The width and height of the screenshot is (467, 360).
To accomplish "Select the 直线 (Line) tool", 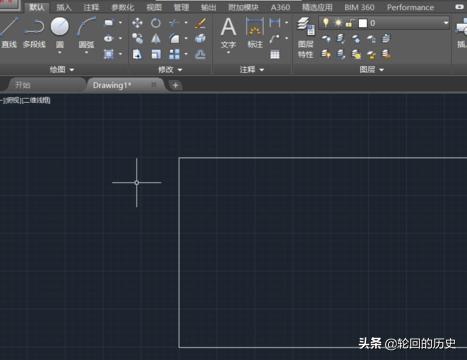I will [x=9, y=33].
